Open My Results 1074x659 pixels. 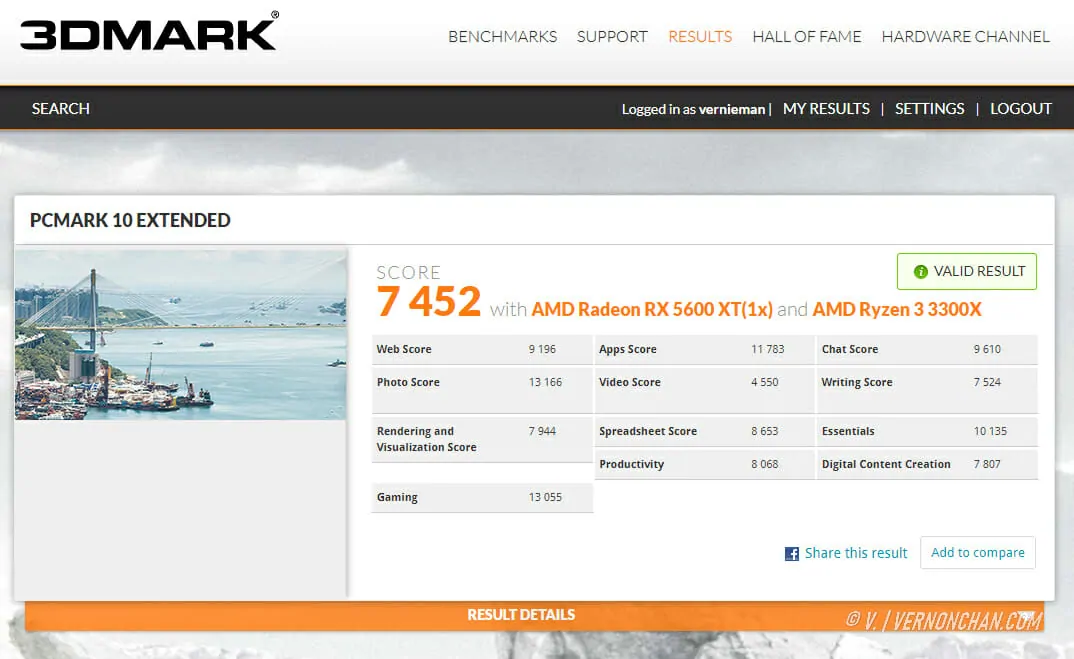coord(826,109)
